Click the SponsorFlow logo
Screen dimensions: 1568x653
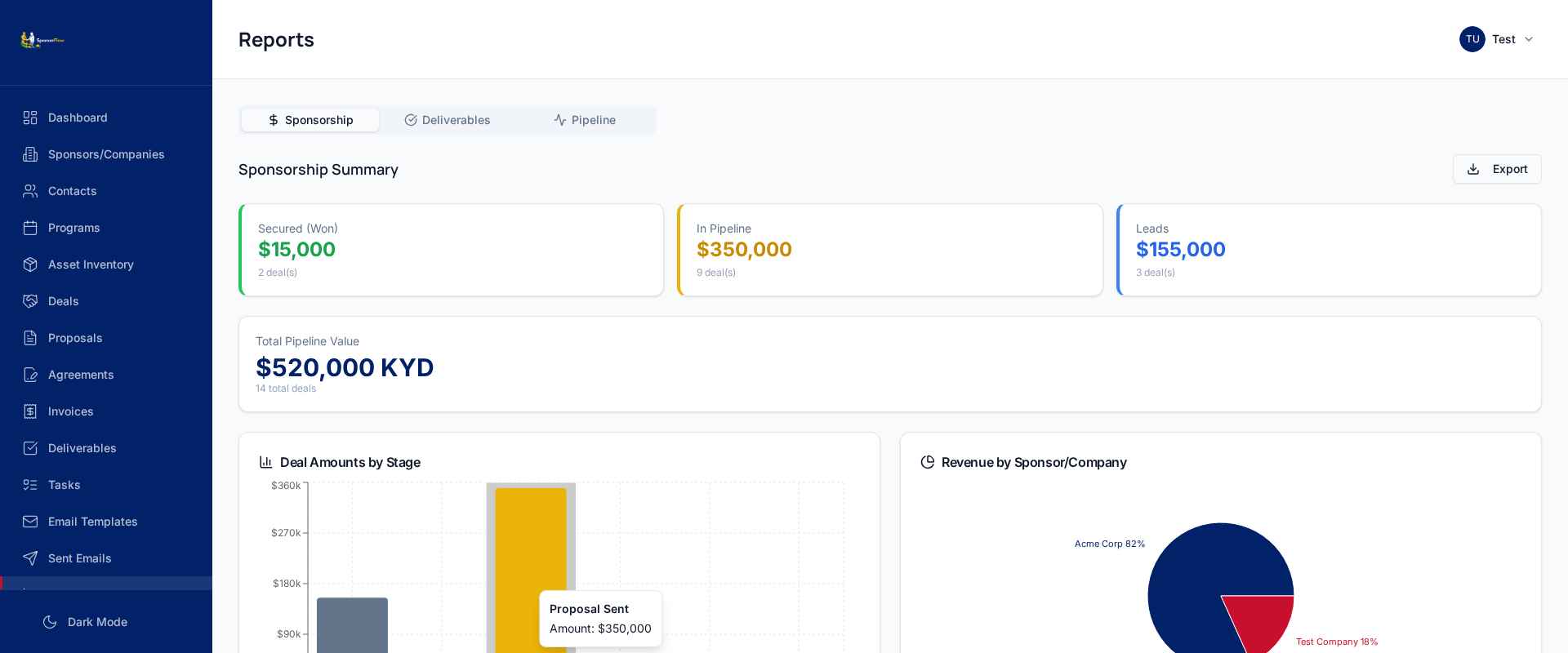click(x=42, y=40)
